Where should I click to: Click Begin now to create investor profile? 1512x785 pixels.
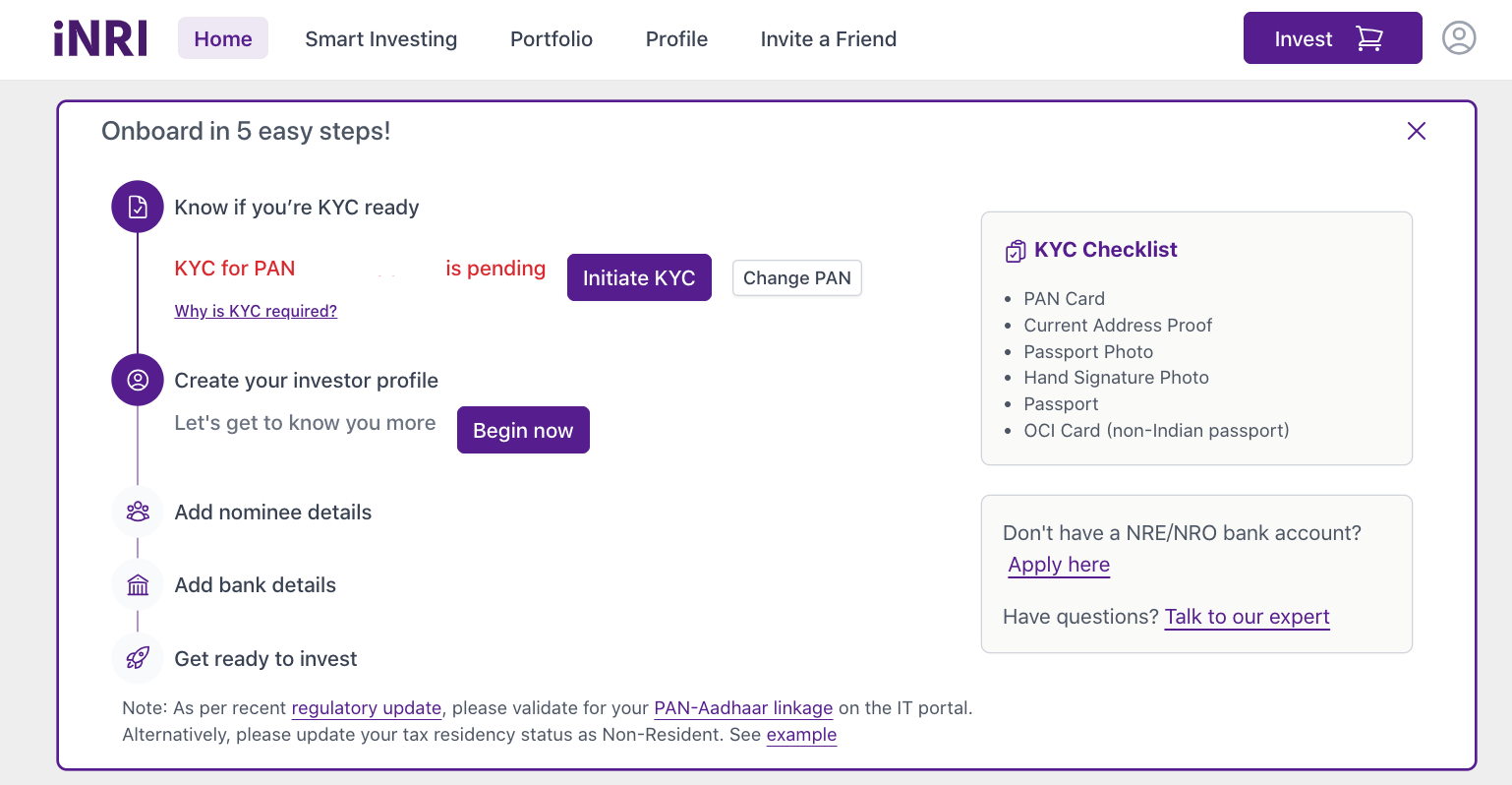(523, 430)
